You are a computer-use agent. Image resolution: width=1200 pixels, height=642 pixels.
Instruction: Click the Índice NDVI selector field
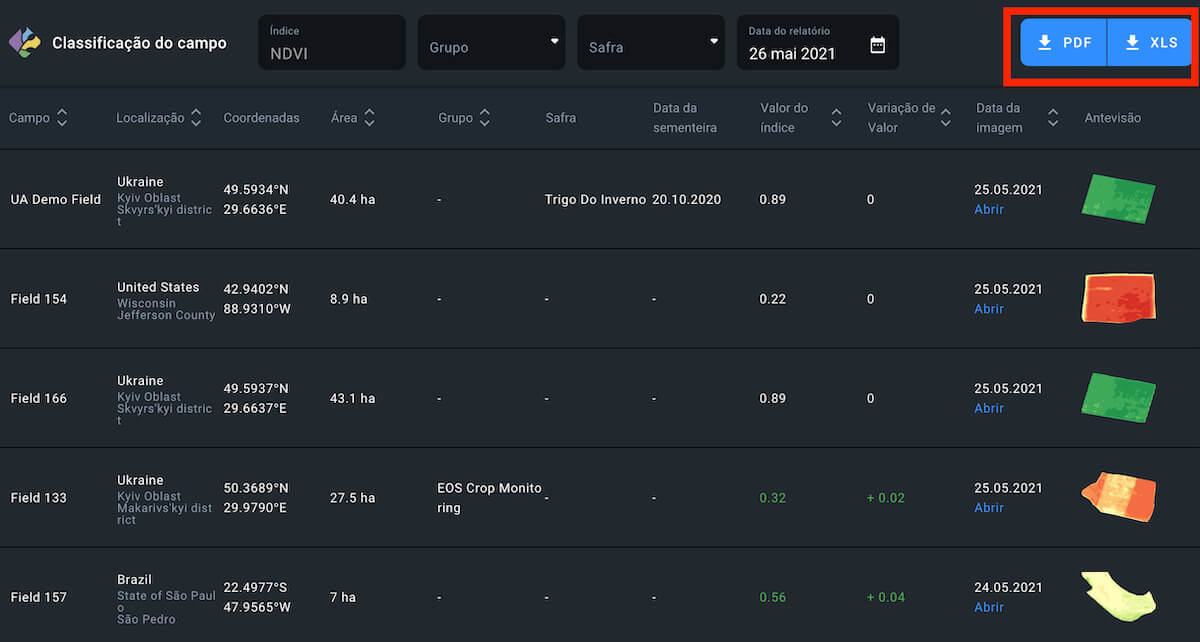(x=331, y=43)
